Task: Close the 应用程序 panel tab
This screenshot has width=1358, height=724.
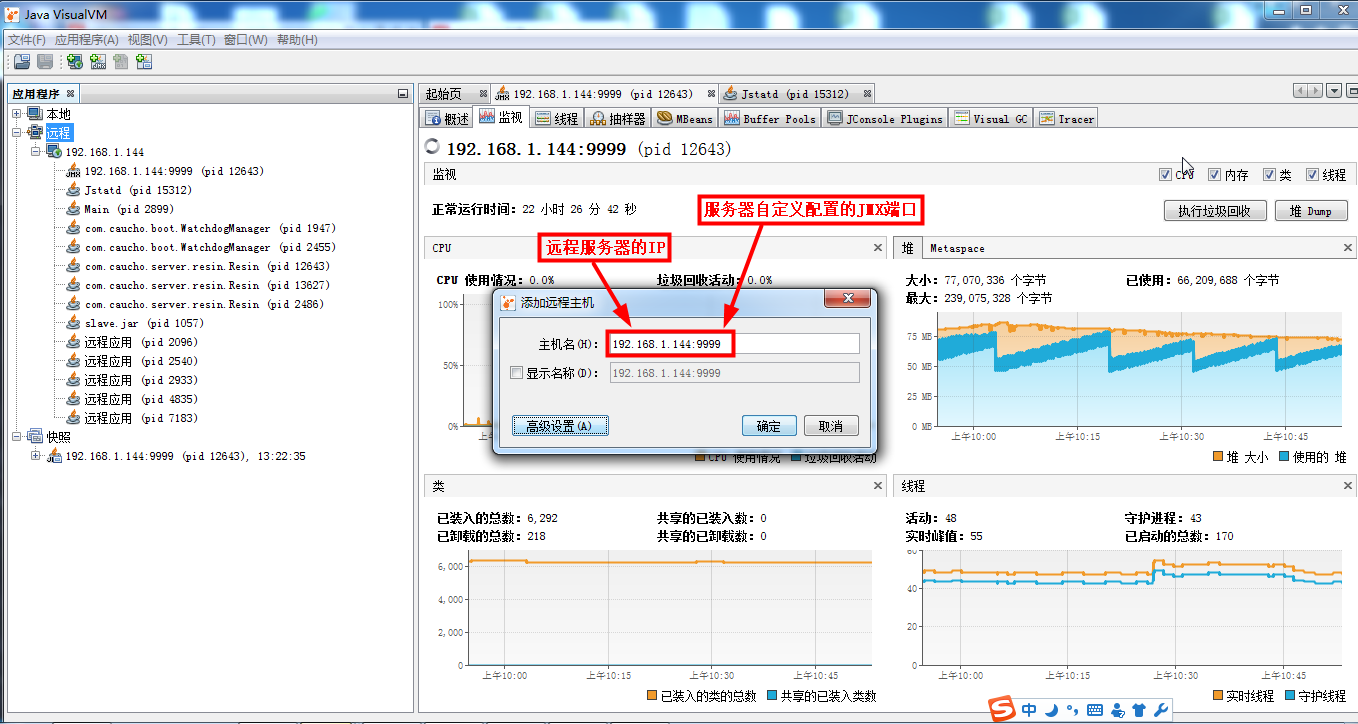Action: tap(69, 94)
